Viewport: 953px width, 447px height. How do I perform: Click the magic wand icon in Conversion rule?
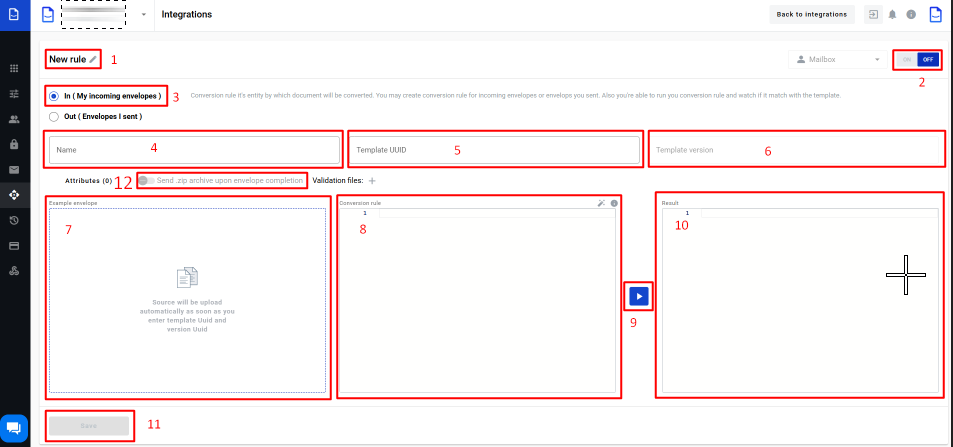601,203
